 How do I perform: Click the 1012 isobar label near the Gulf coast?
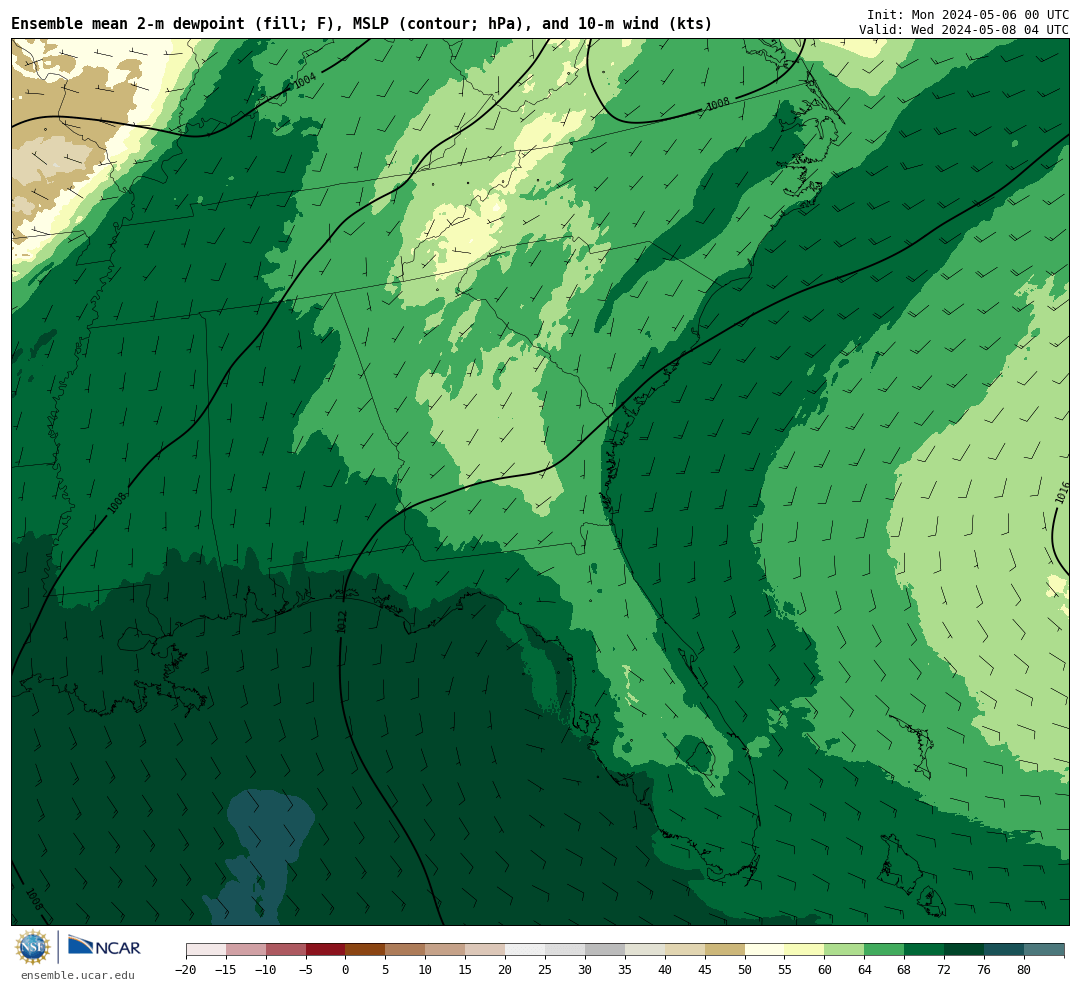(x=342, y=622)
